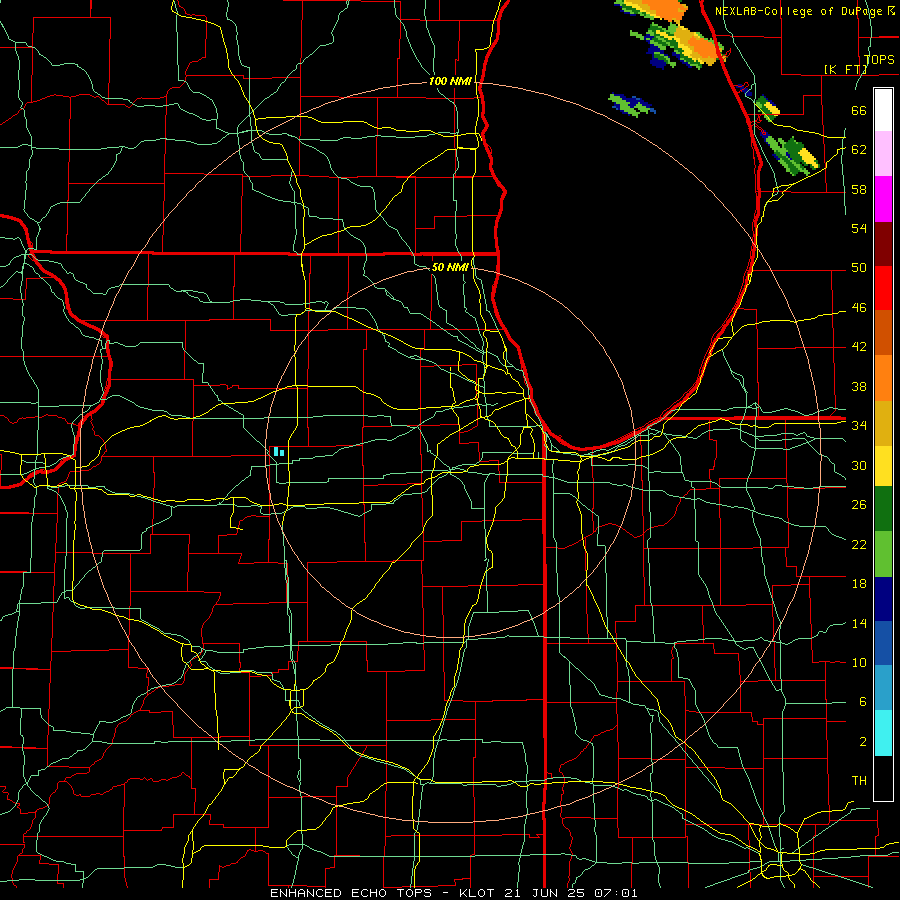This screenshot has height=900, width=900.
Task: Click the dark maroon legend swatch
Action: [883, 243]
